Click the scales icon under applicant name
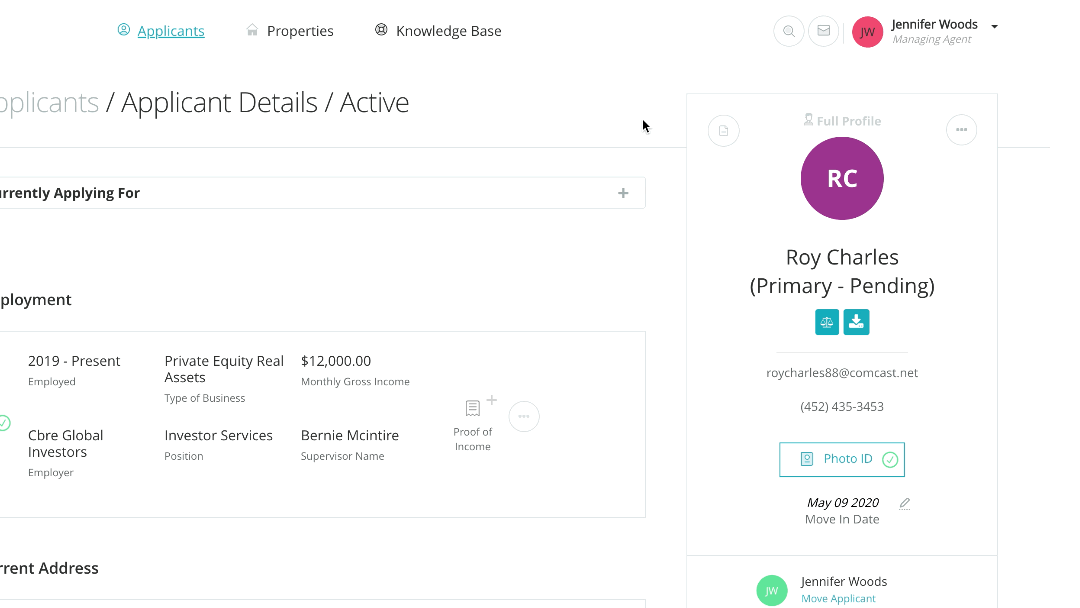The height and width of the screenshot is (608, 1080). coord(826,322)
